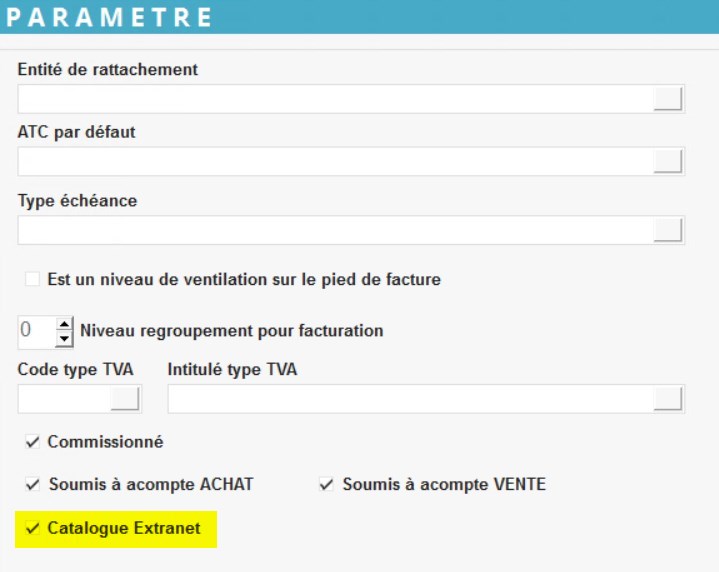The width and height of the screenshot is (719, 572).
Task: Uncheck the Catalogue Extranet checkbox
Action: (33, 528)
